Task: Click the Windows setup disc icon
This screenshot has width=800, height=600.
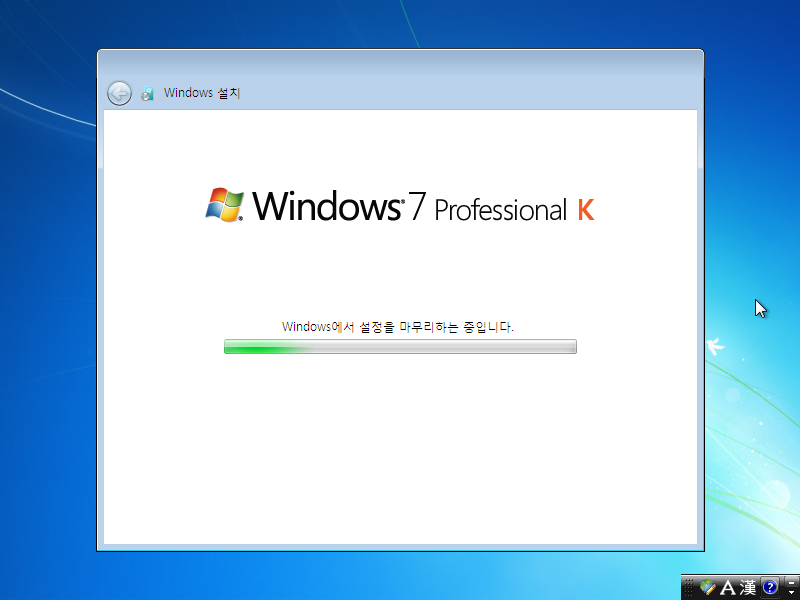Action: (x=147, y=94)
